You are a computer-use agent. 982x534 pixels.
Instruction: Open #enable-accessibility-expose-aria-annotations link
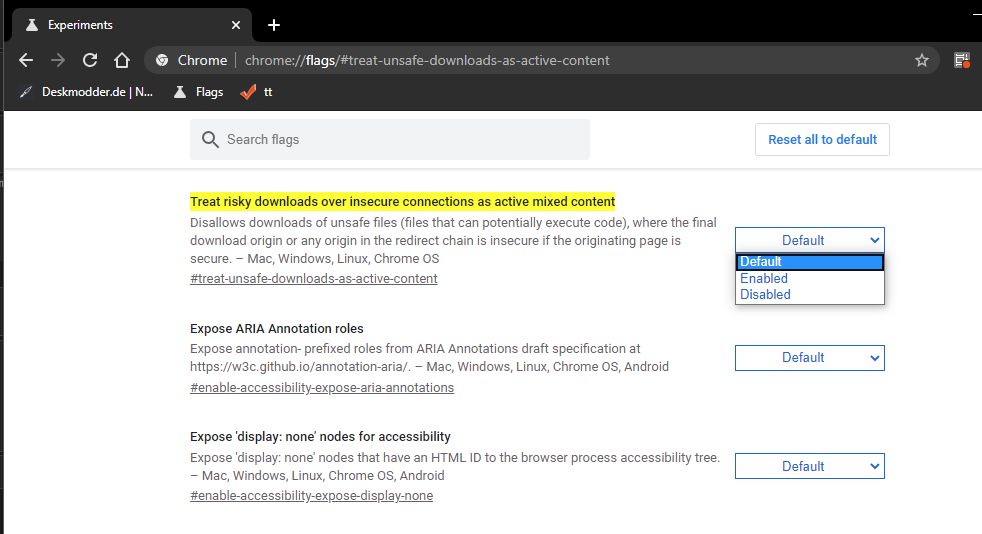322,388
